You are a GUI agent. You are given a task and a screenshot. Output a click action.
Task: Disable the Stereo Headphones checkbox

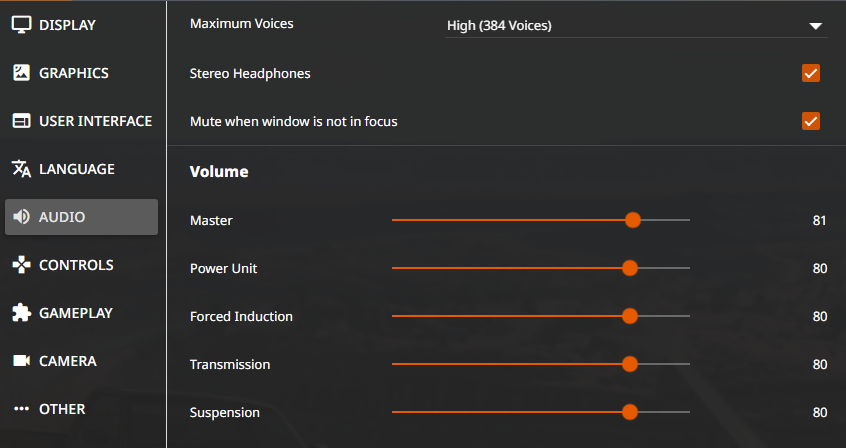810,73
